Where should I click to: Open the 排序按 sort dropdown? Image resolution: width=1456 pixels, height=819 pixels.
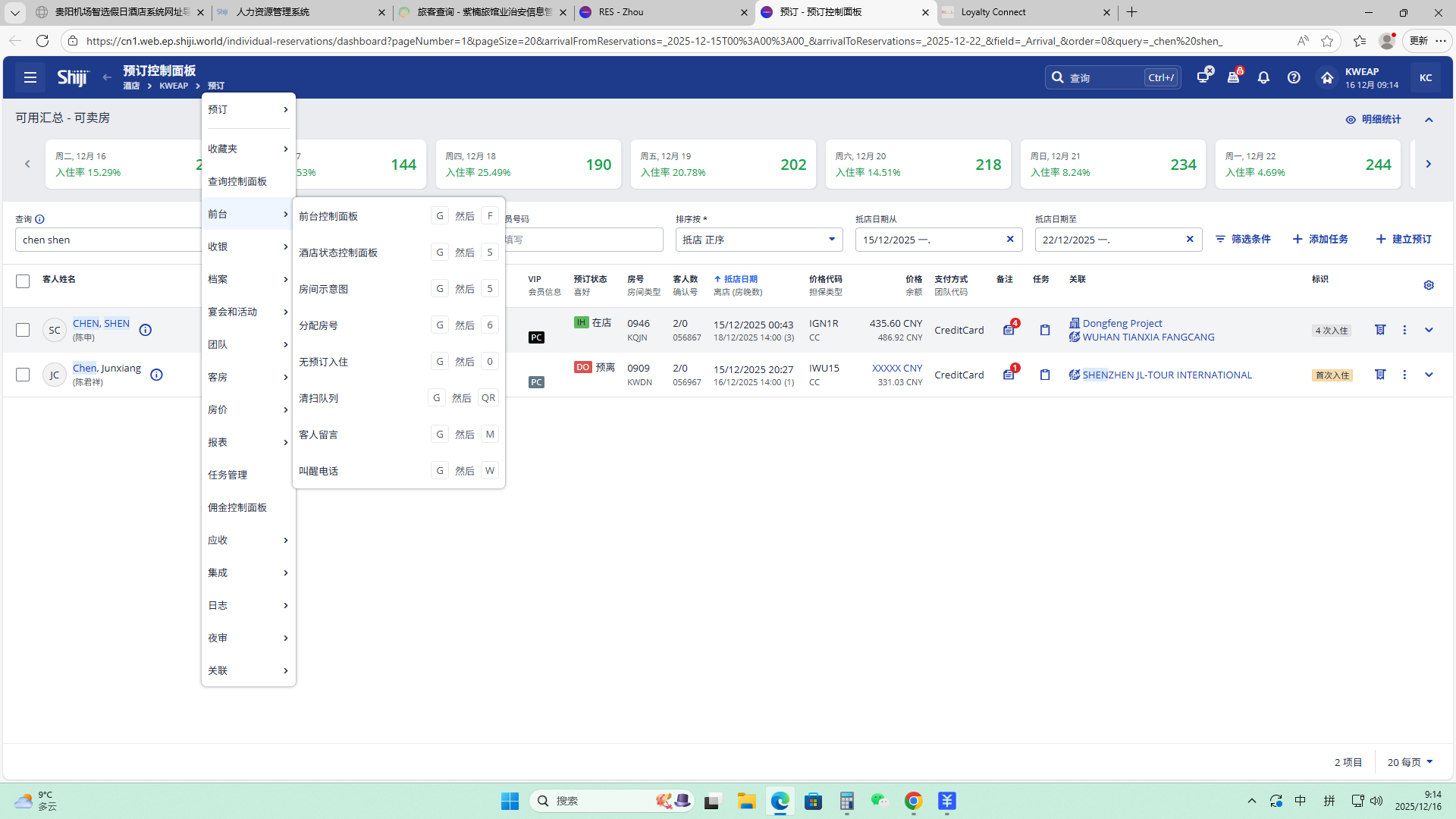coord(758,240)
